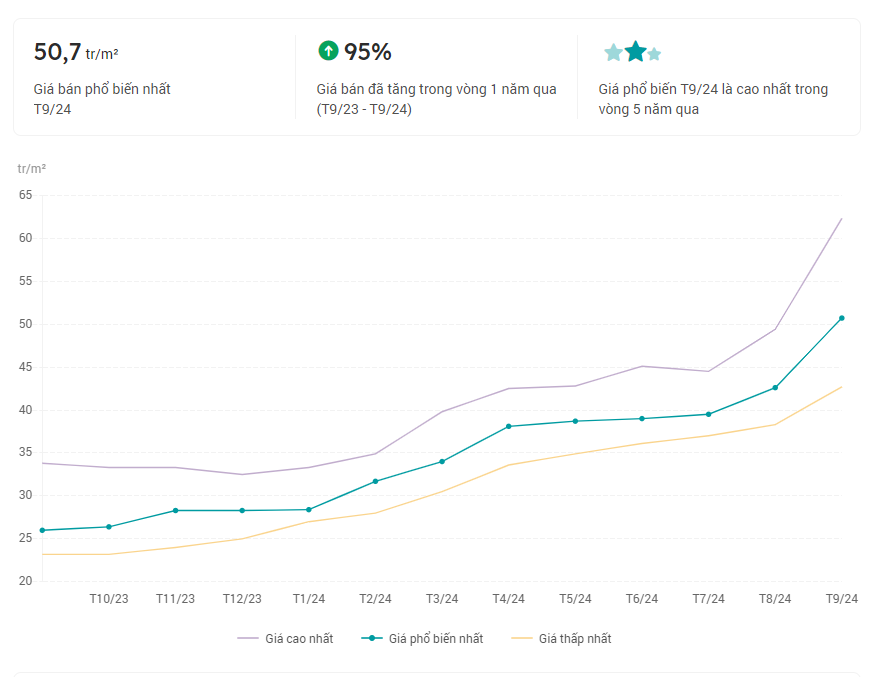The image size is (874, 677).
Task: Click the small right star icon
Action: [654, 54]
